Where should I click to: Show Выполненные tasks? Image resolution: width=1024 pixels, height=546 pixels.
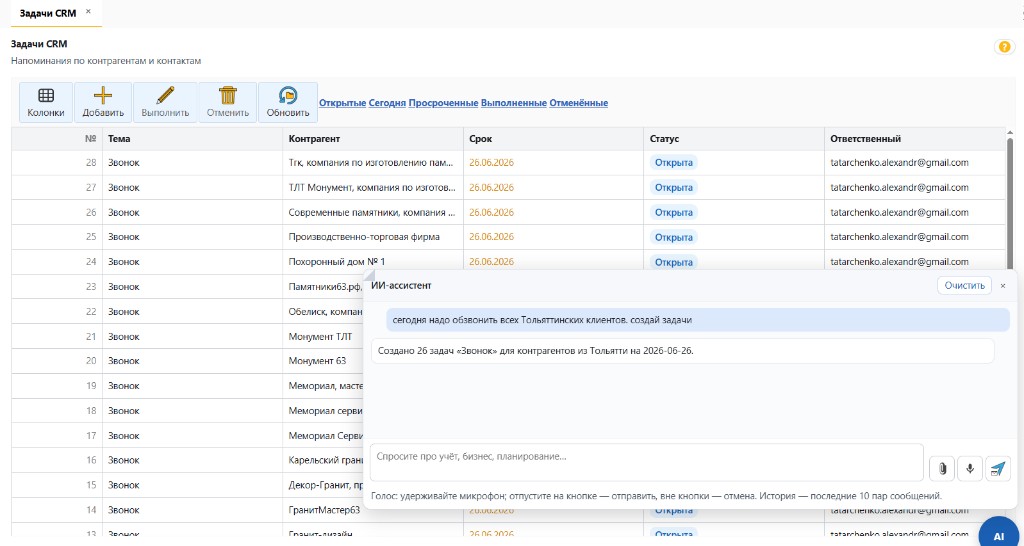coord(514,103)
